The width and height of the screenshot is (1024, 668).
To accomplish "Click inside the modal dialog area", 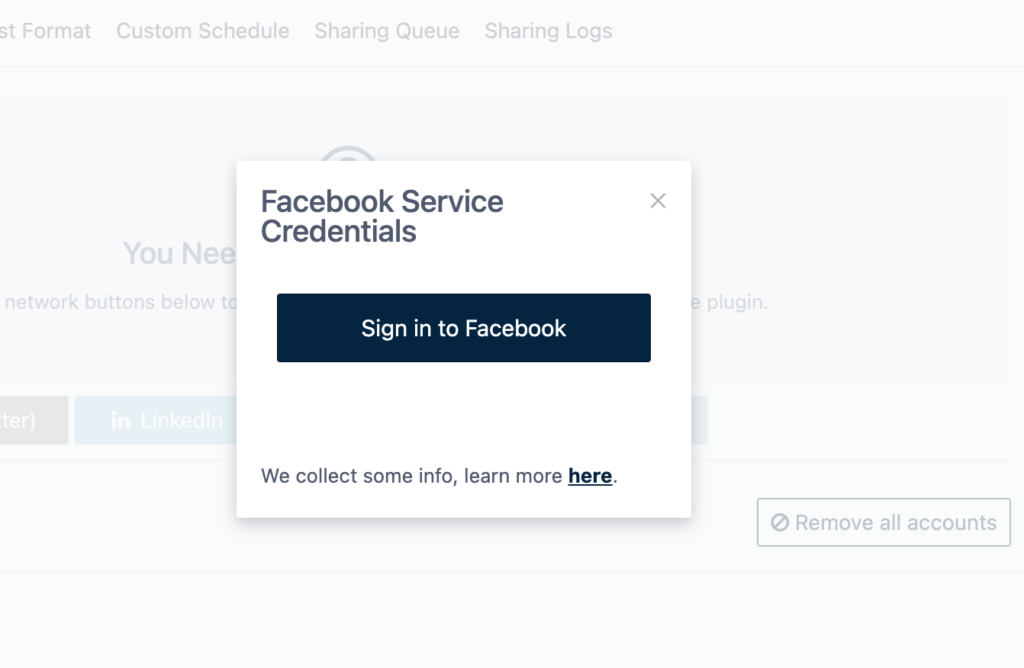I will [463, 420].
